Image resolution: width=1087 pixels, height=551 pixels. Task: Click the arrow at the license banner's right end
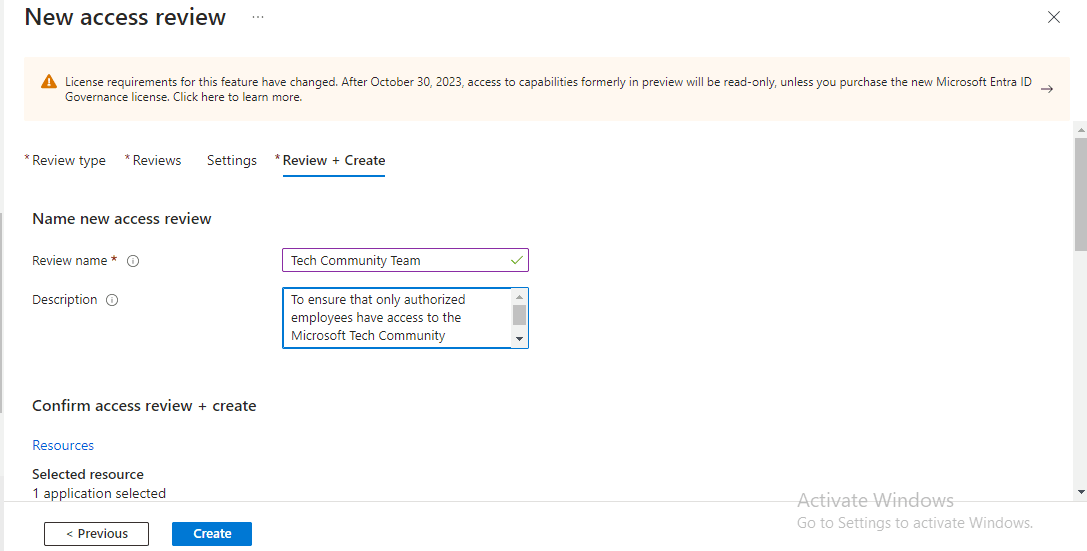pyautogui.click(x=1047, y=89)
